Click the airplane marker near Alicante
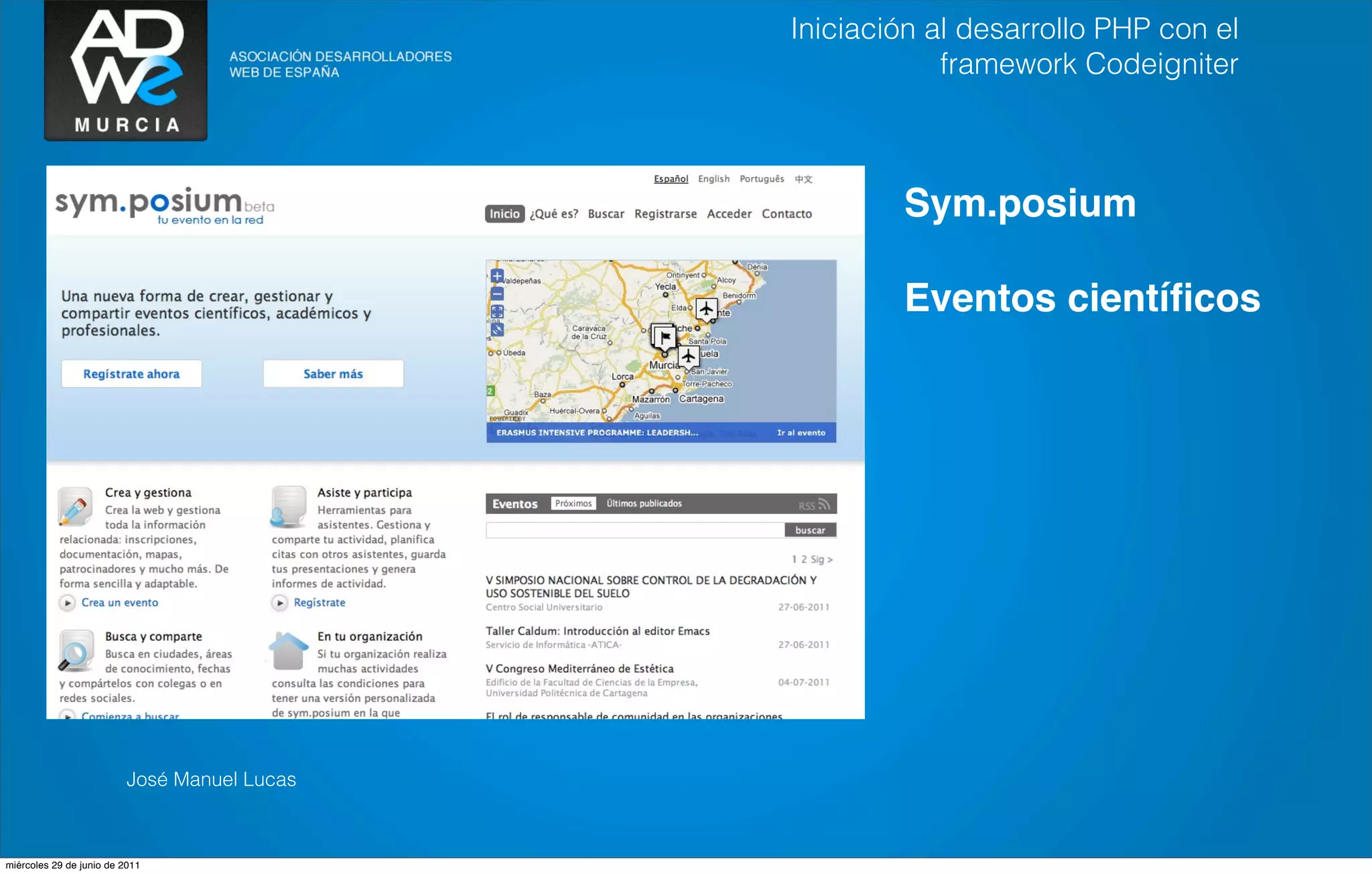The width and height of the screenshot is (1372, 874). [x=706, y=308]
